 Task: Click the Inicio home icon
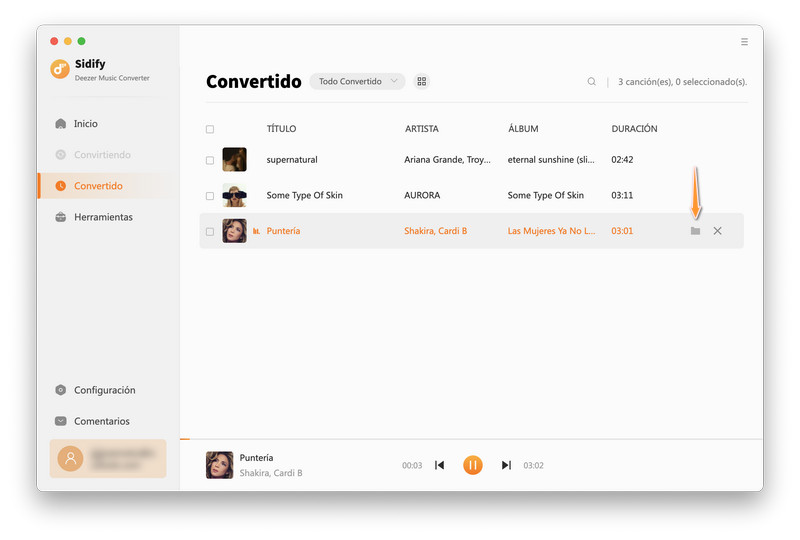(x=61, y=124)
